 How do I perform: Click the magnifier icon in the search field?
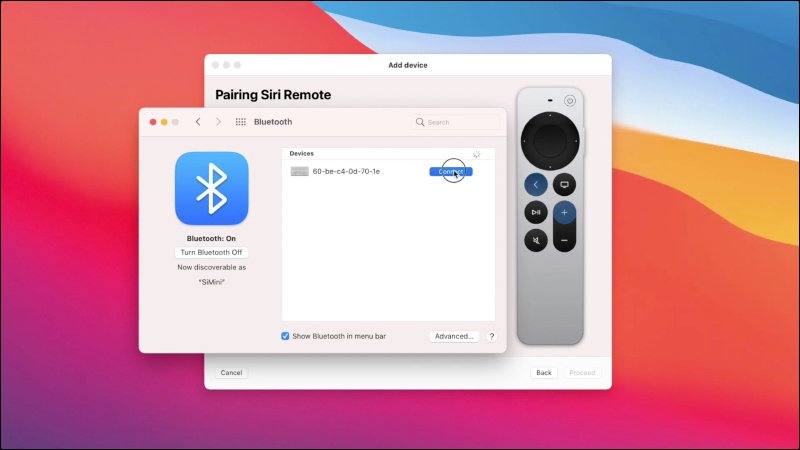(420, 122)
